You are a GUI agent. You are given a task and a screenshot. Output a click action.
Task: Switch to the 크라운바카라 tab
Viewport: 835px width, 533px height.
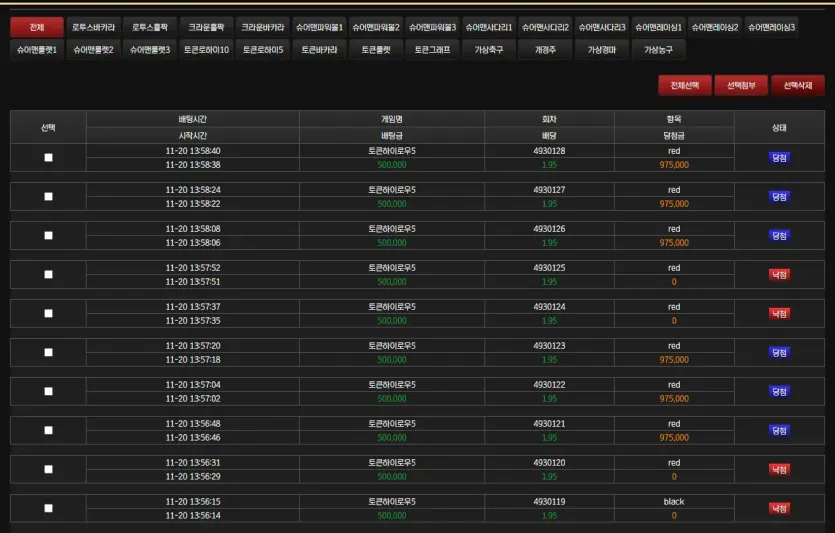(263, 27)
